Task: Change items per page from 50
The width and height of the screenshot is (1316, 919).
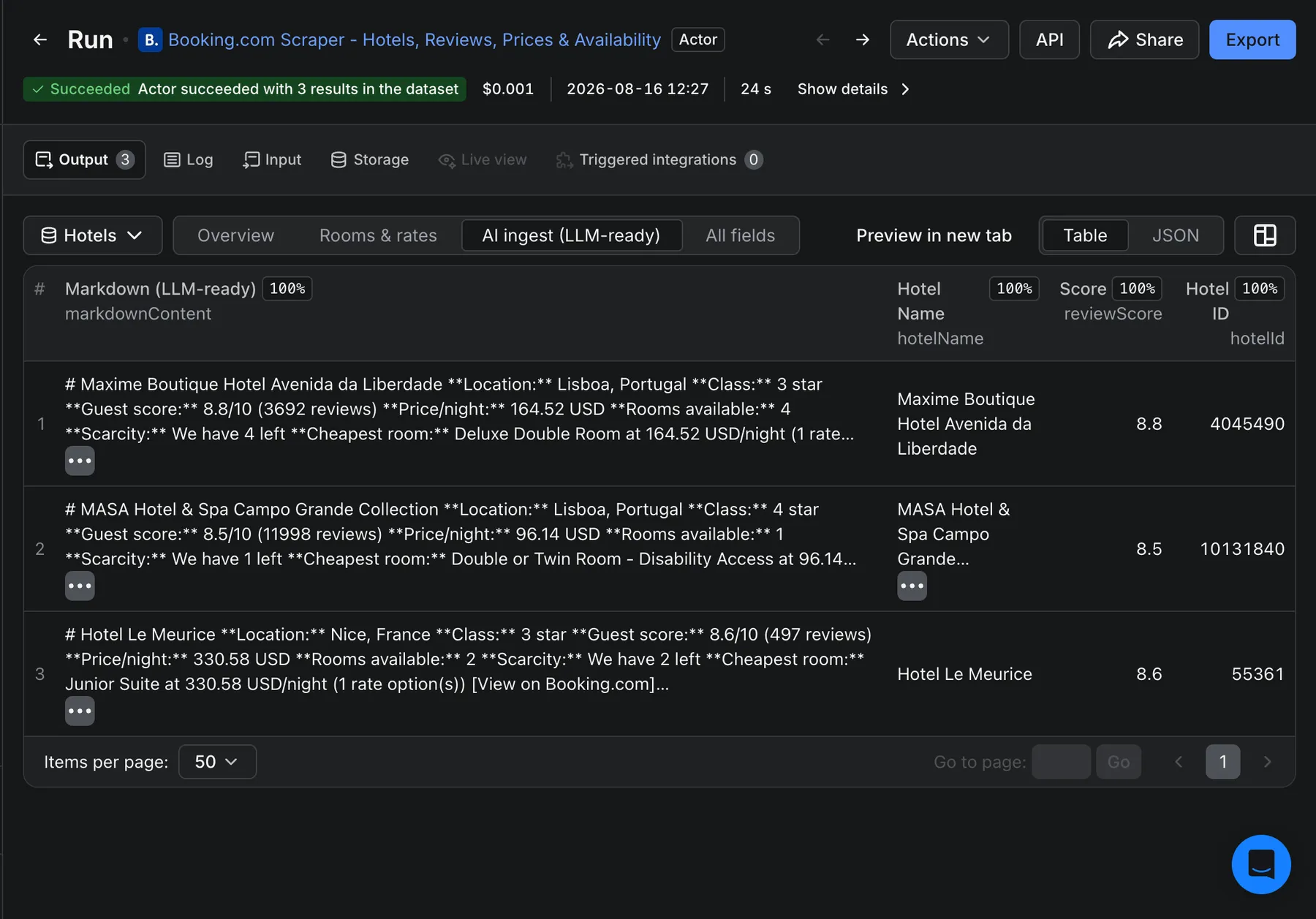Action: (x=217, y=762)
